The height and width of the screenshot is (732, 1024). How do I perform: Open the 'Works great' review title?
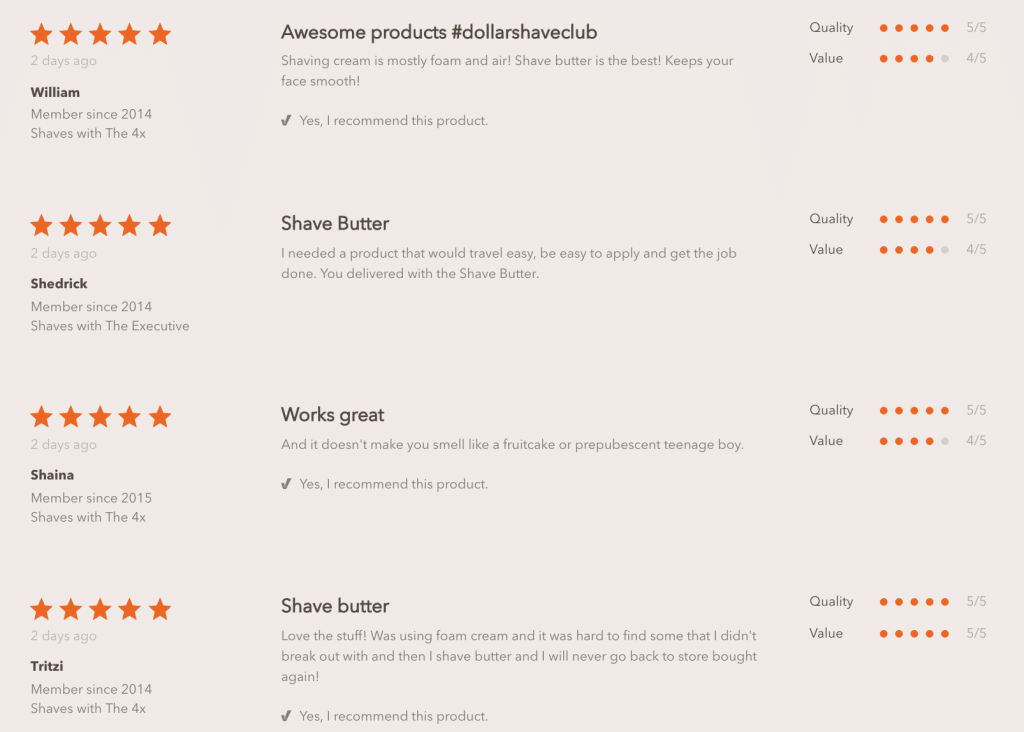pos(333,415)
